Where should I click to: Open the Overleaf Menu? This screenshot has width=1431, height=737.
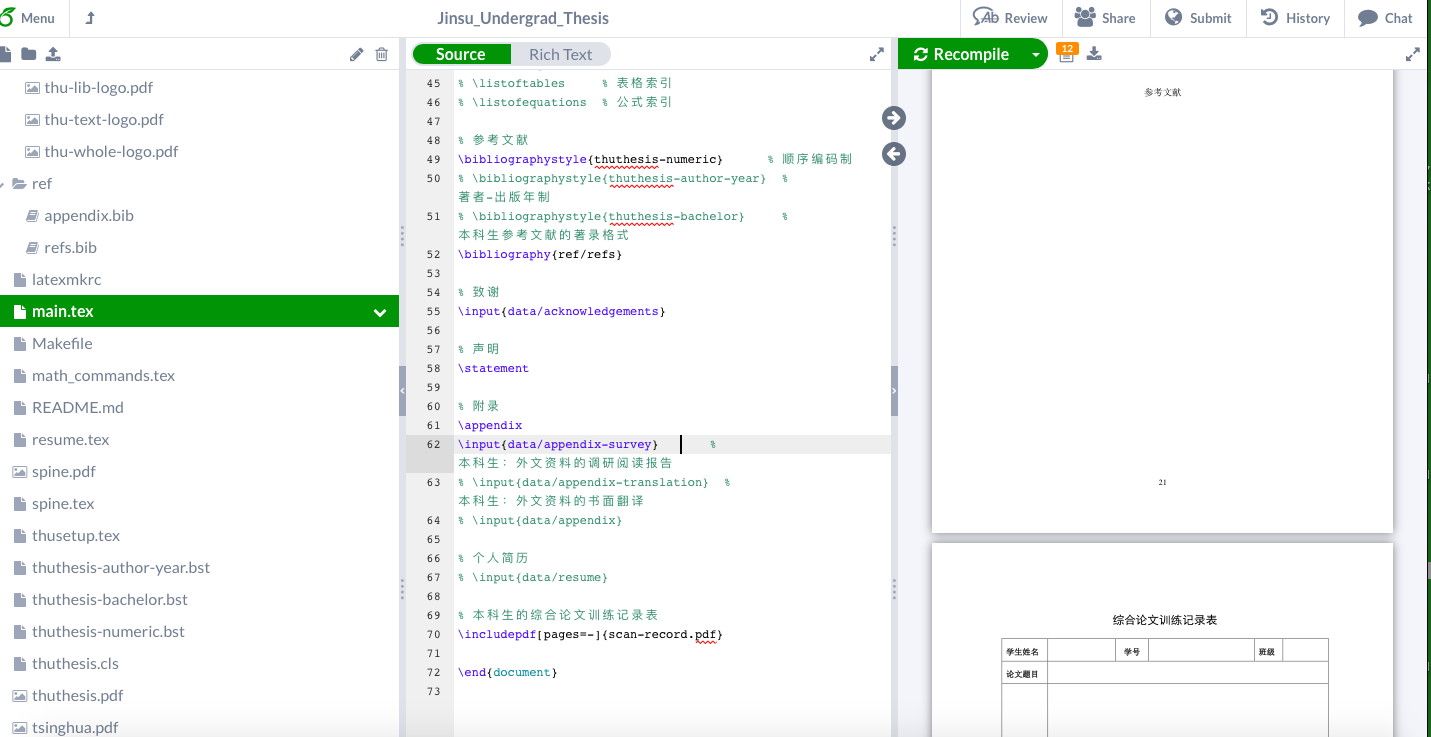tap(30, 18)
